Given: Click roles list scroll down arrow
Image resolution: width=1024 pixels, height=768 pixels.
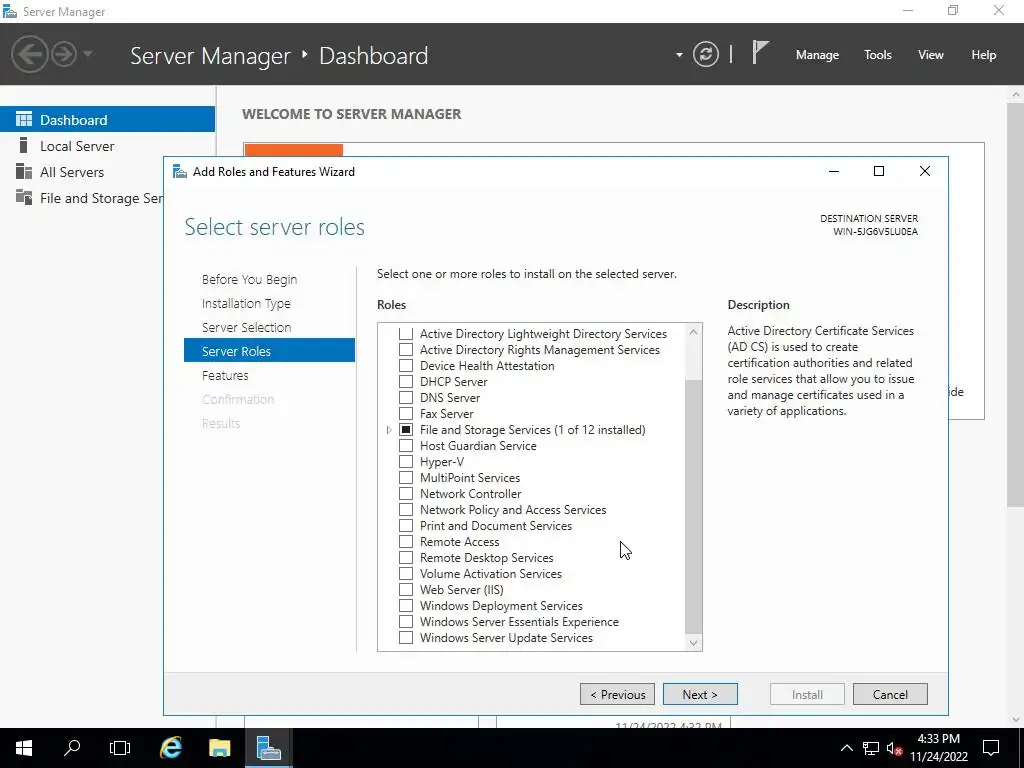Looking at the screenshot, I should coord(694,643).
